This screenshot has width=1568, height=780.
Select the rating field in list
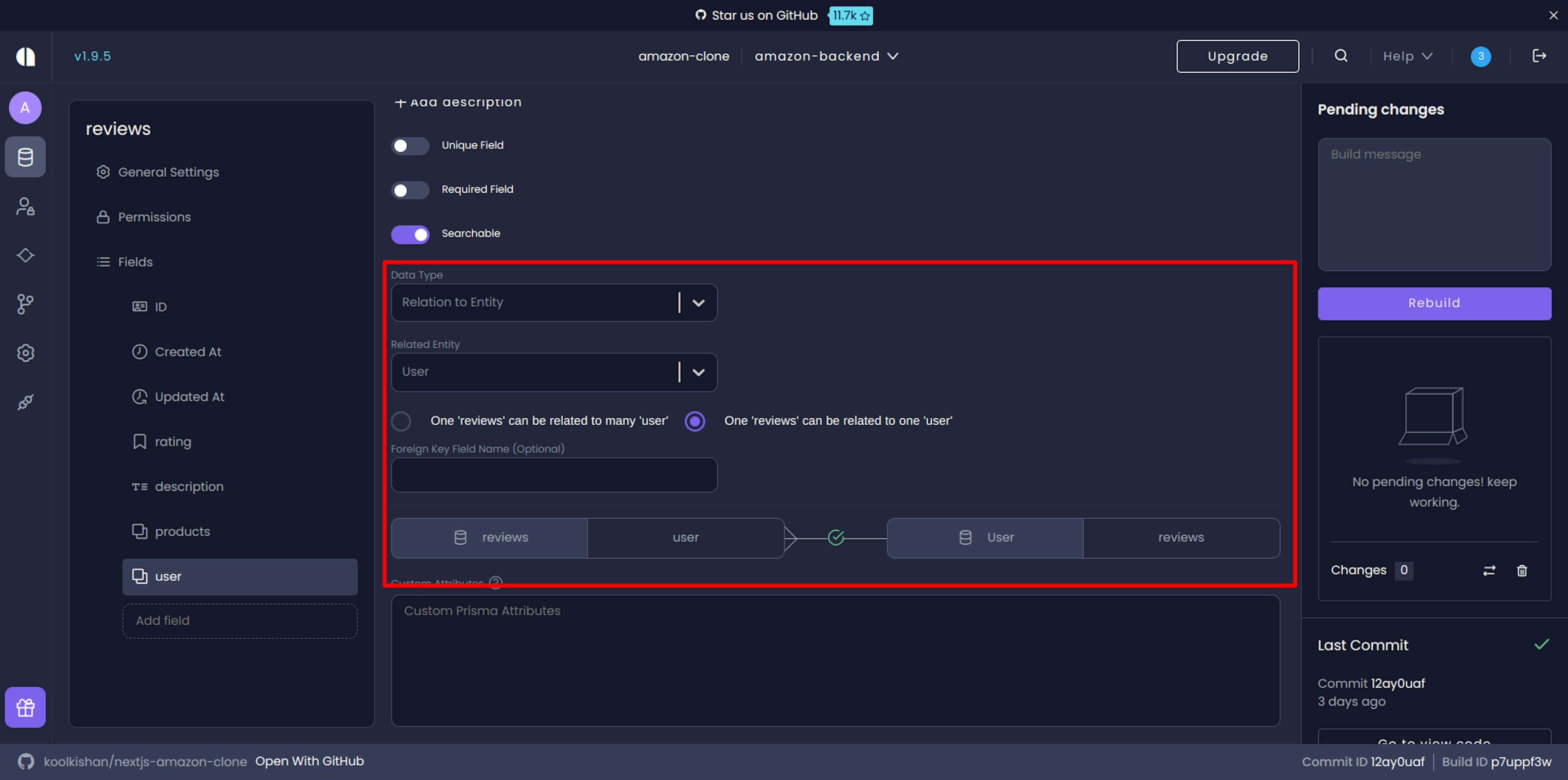coord(173,441)
